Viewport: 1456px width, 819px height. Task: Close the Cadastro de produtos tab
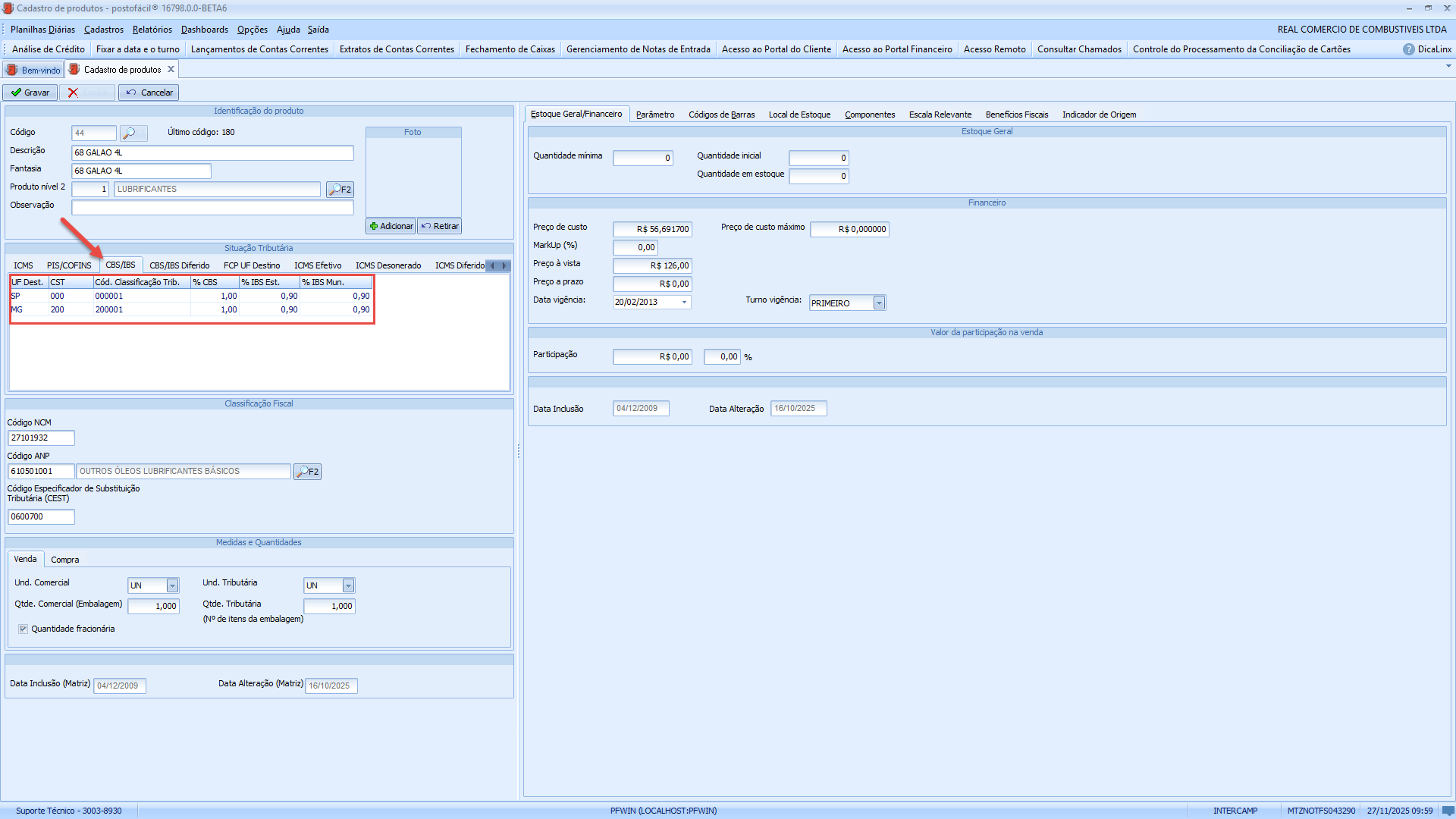pyautogui.click(x=171, y=70)
